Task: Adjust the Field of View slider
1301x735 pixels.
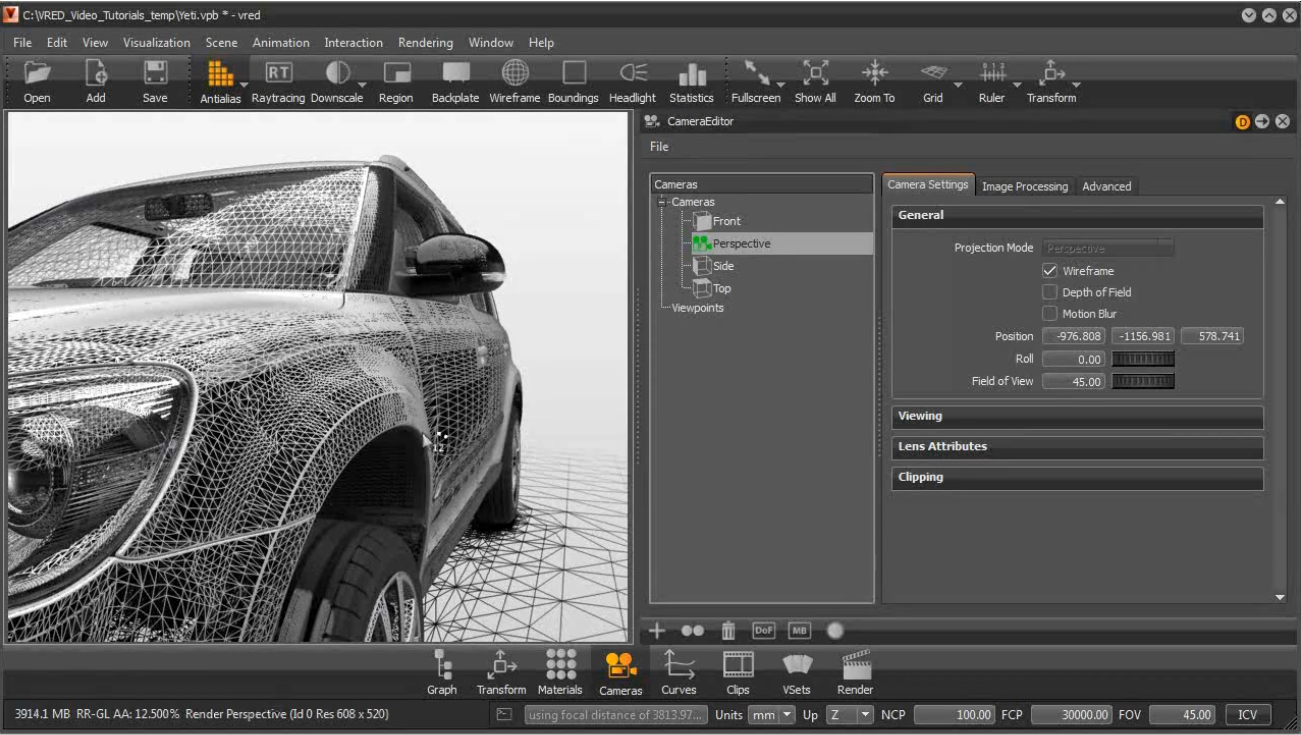Action: pos(1143,381)
